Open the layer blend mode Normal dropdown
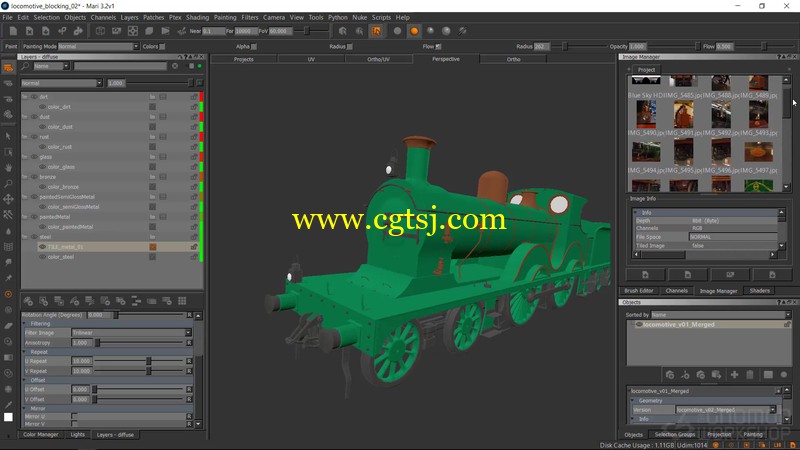800x450 pixels. [x=61, y=83]
